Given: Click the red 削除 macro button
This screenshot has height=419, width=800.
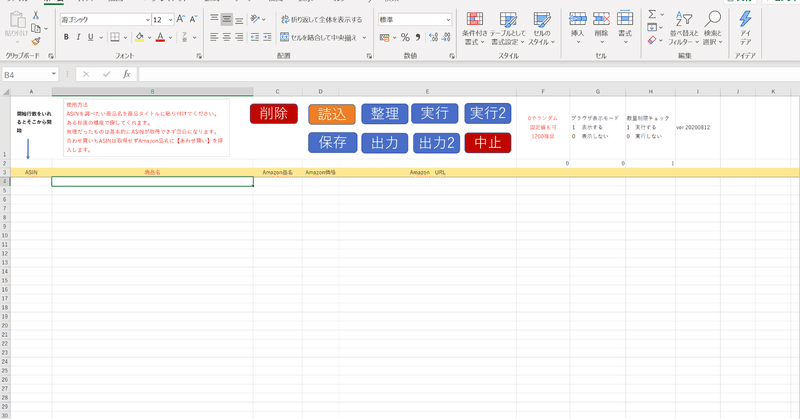Looking at the screenshot, I should [x=273, y=113].
